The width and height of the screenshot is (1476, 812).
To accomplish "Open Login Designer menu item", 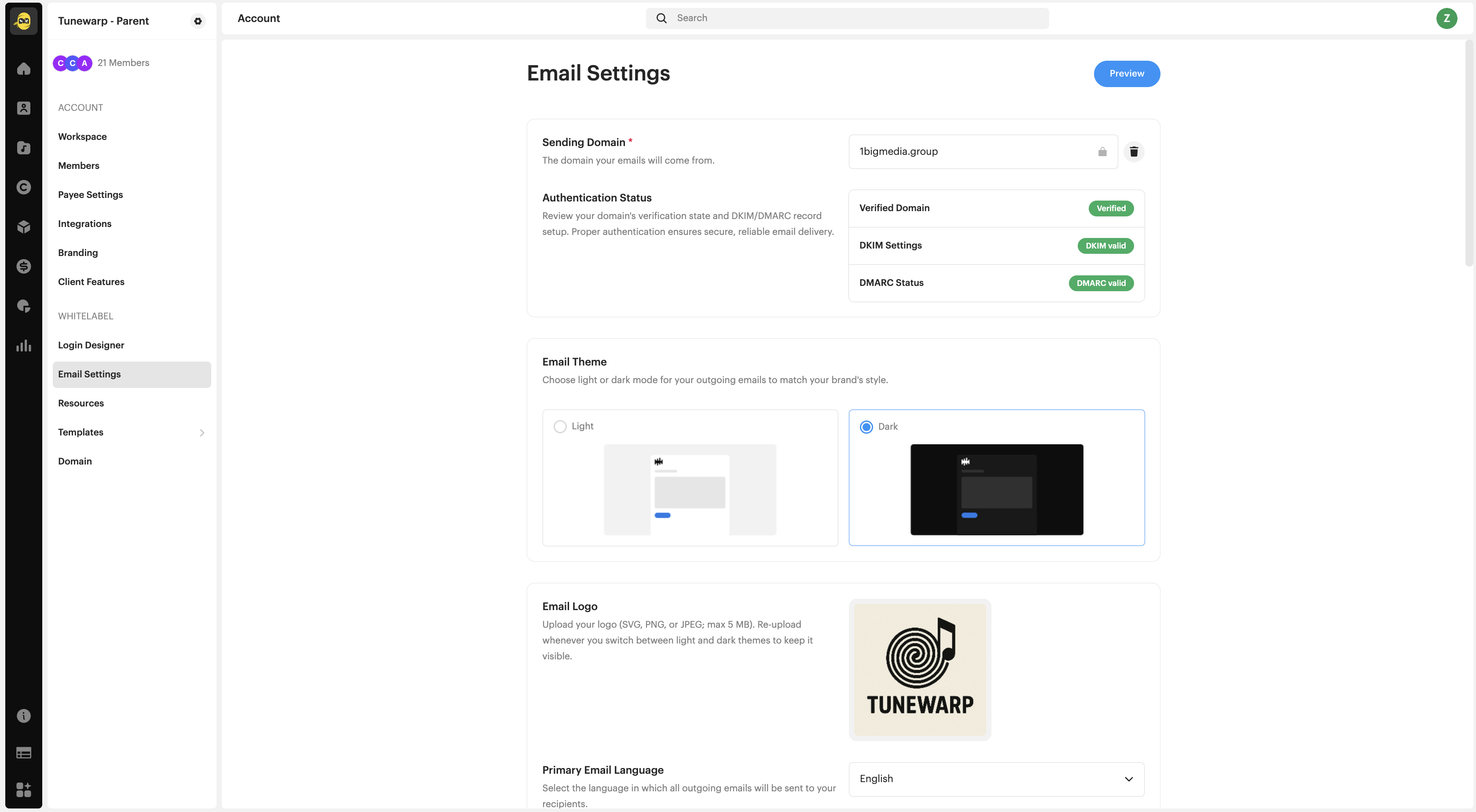I will pos(91,345).
